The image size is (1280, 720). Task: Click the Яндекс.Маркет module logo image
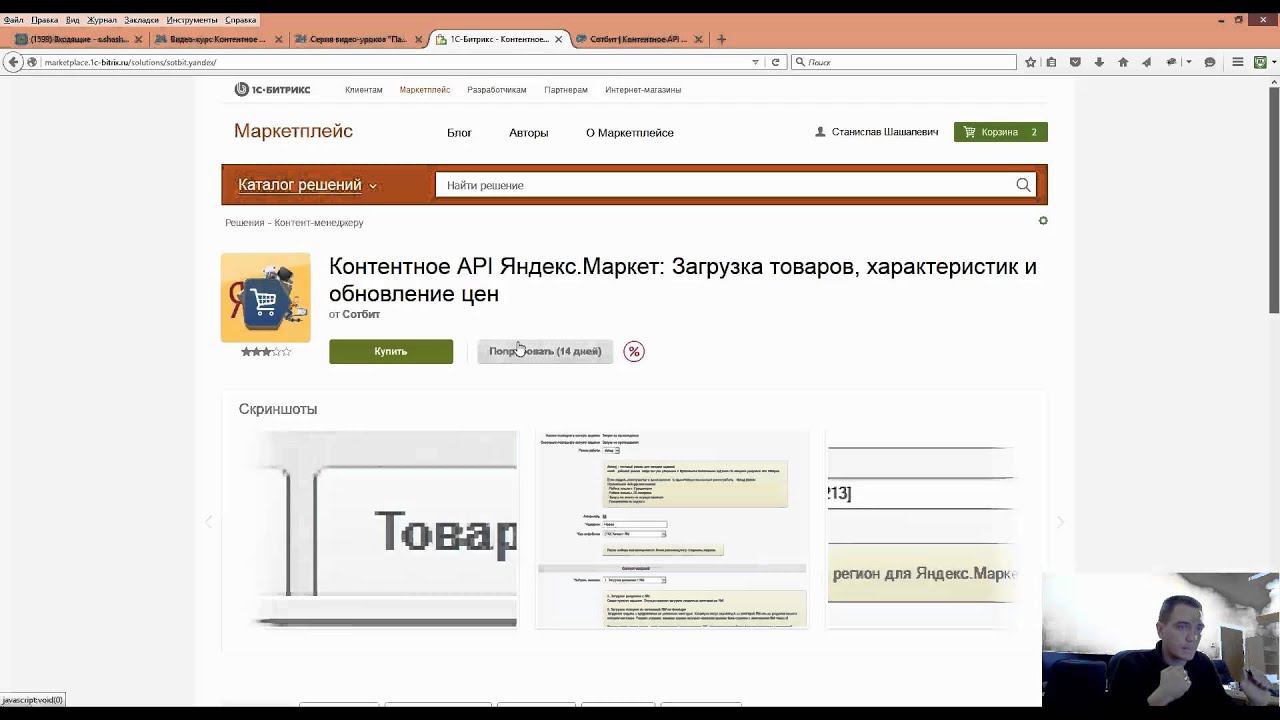pos(266,298)
